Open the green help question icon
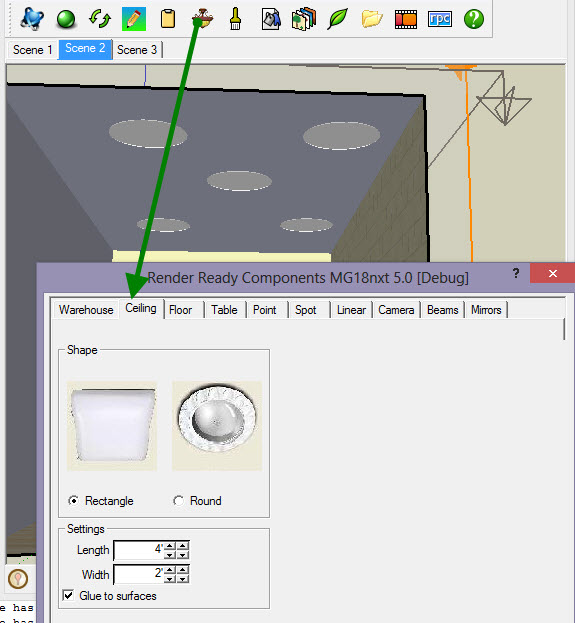 coord(474,19)
